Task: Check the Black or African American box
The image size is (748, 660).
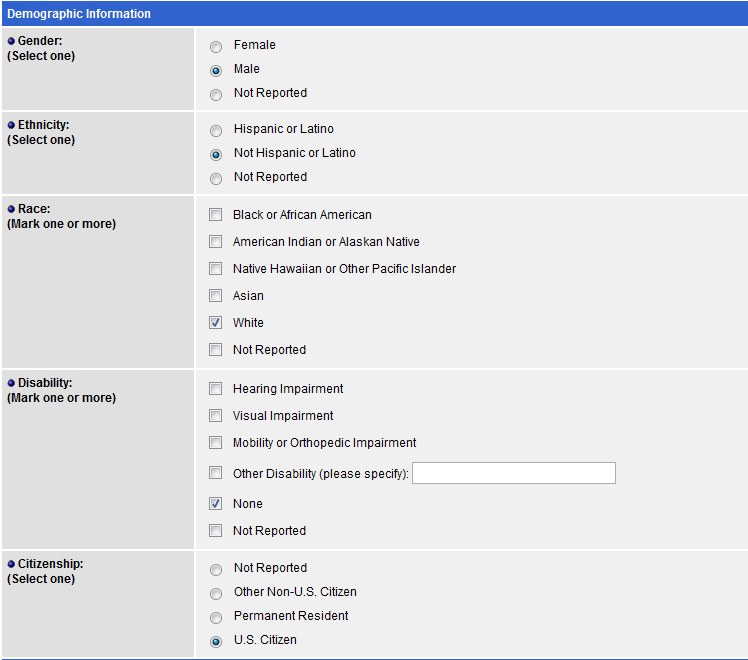Action: (x=215, y=215)
